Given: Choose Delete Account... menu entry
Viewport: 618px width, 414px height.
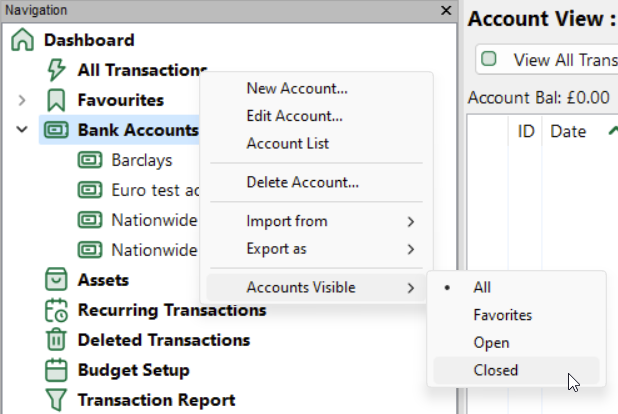Looking at the screenshot, I should [316, 182].
